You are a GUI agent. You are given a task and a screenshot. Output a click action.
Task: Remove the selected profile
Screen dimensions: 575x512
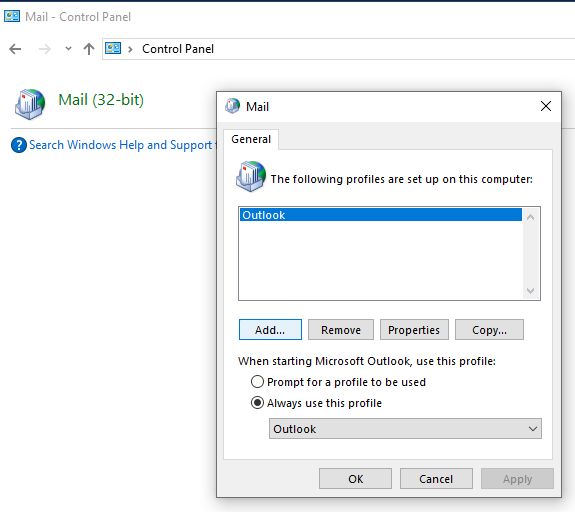(341, 330)
